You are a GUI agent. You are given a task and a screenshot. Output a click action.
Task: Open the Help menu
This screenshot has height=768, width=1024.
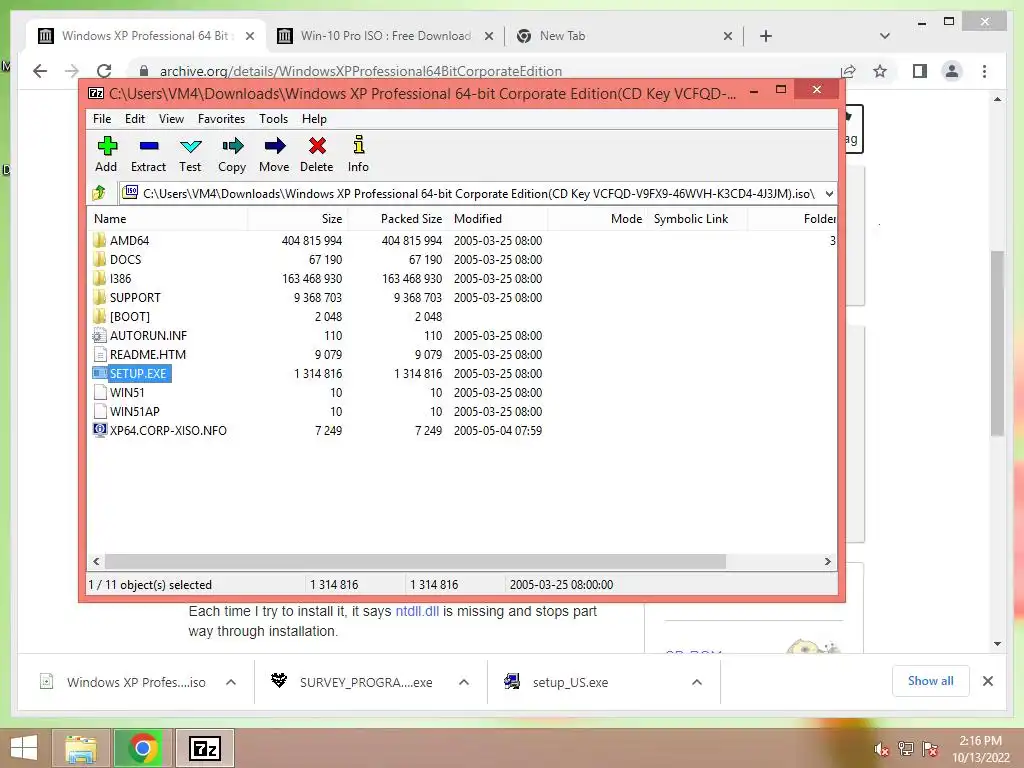[314, 119]
